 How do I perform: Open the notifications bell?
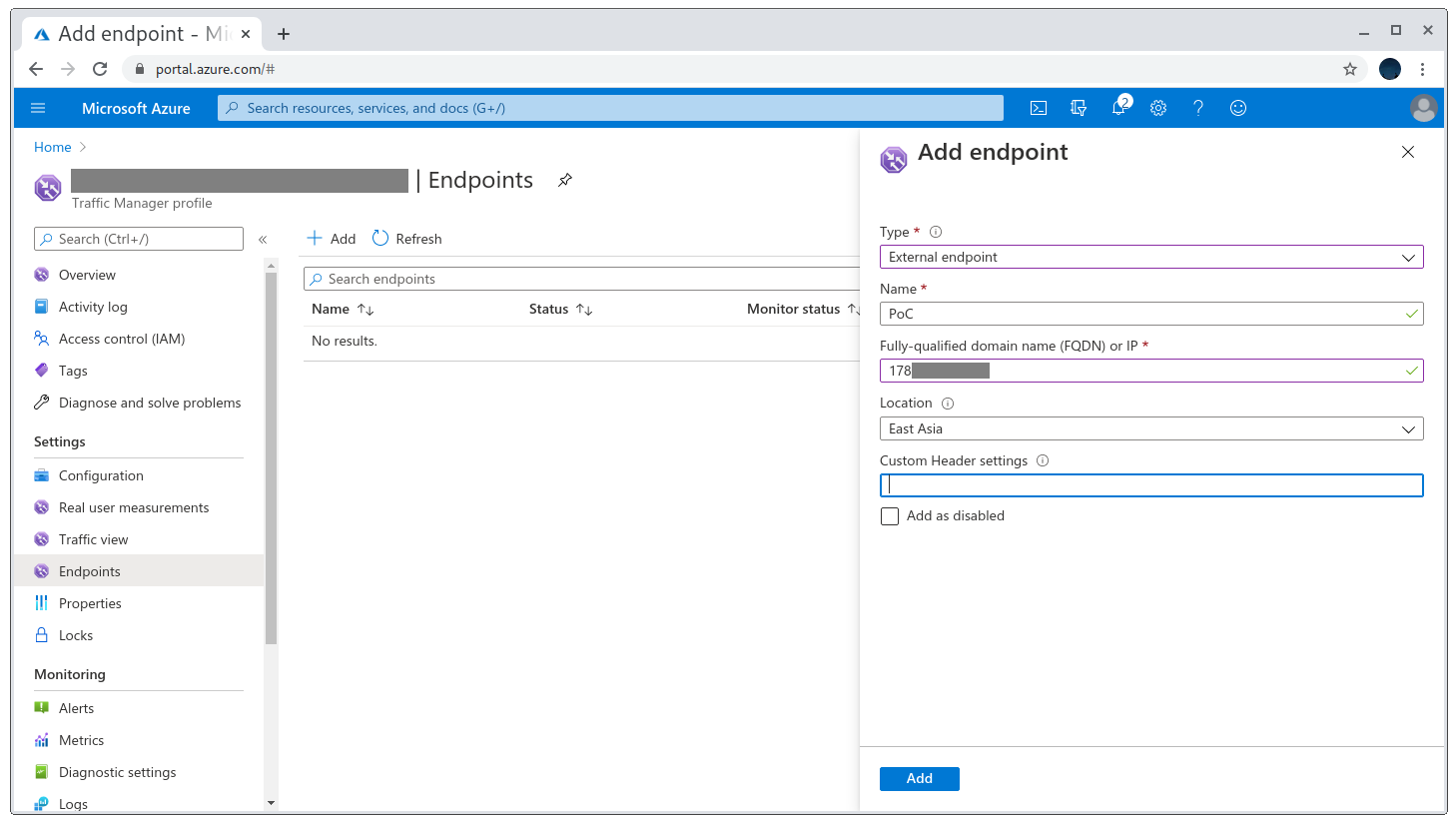tap(1119, 107)
